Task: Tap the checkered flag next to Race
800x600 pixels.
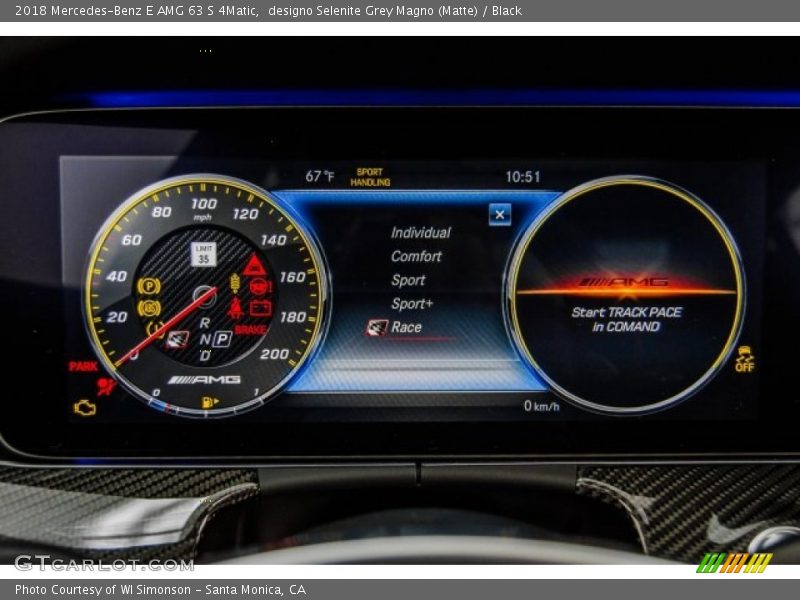Action: pyautogui.click(x=377, y=328)
